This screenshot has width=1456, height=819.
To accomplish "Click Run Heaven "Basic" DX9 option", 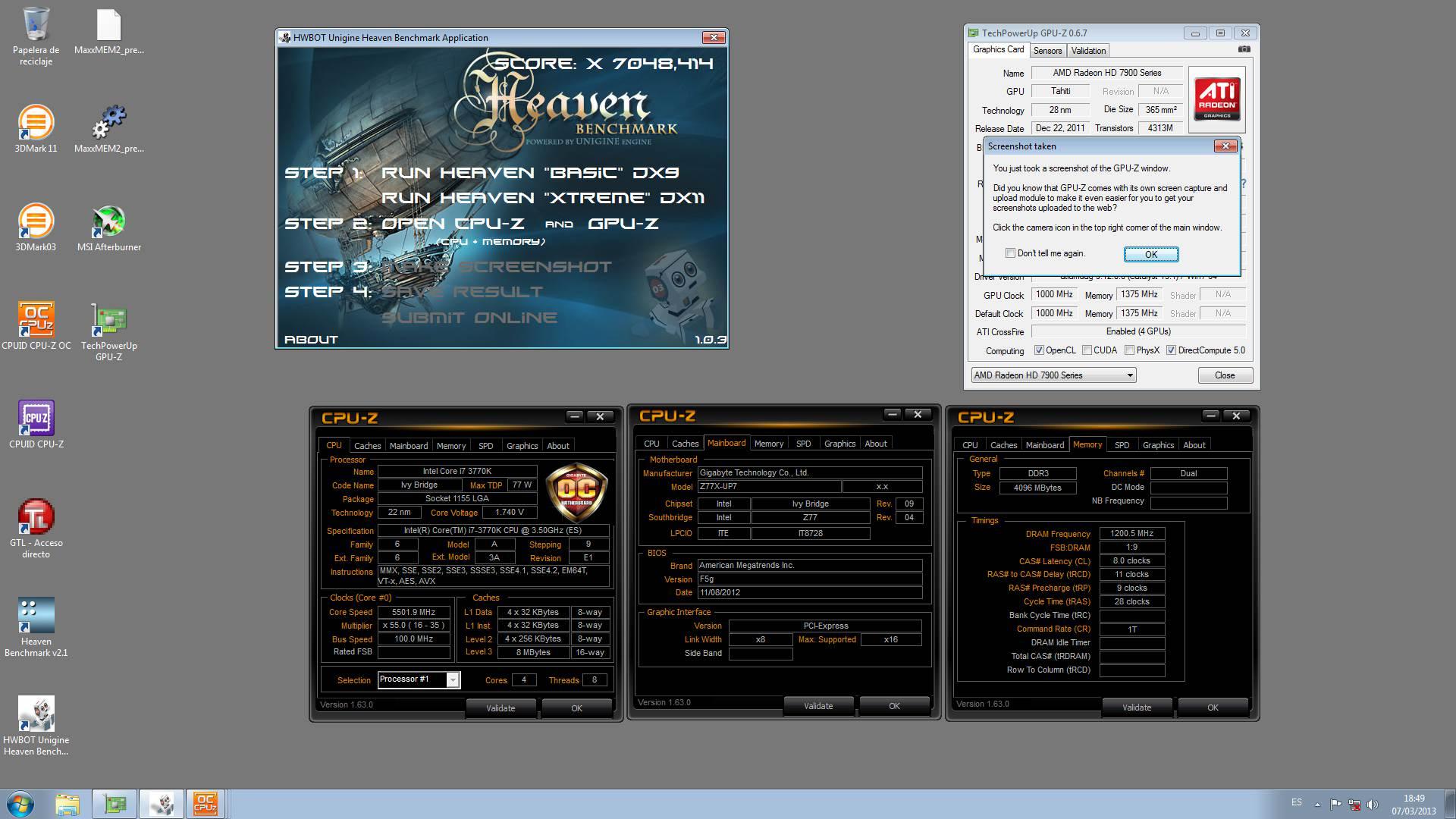I will click(530, 173).
